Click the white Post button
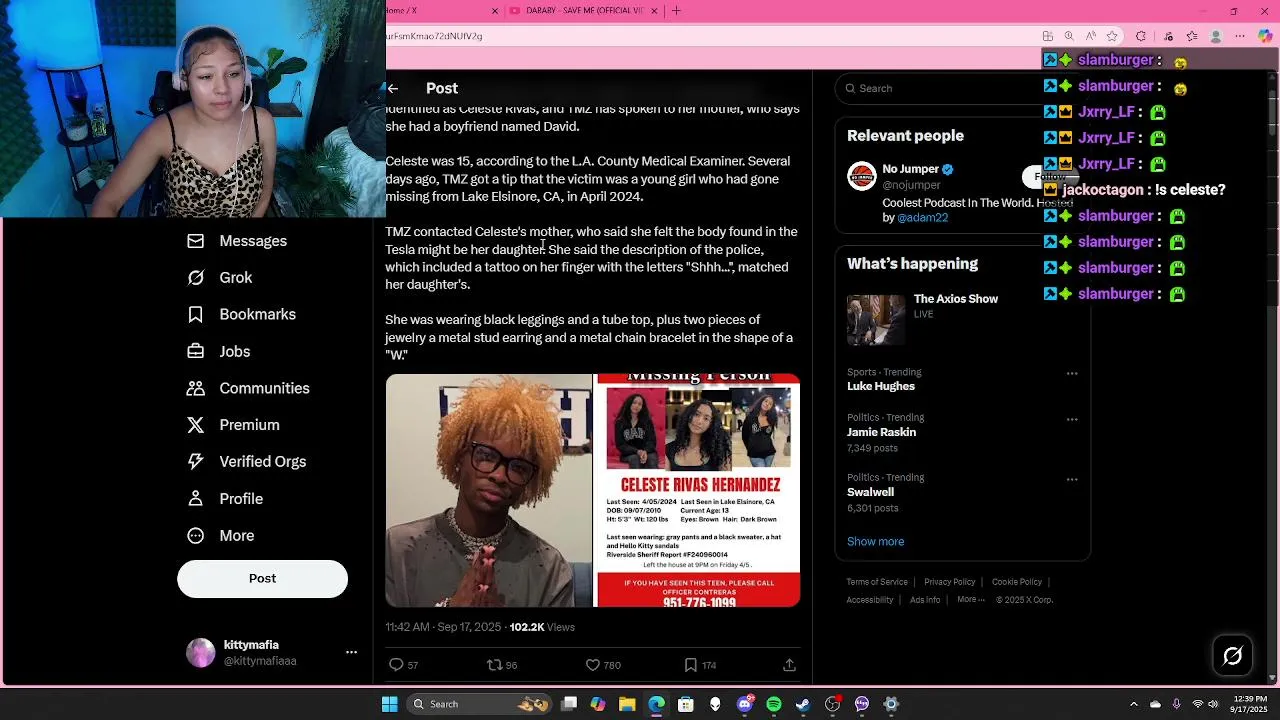This screenshot has width=1280, height=720. tap(262, 578)
